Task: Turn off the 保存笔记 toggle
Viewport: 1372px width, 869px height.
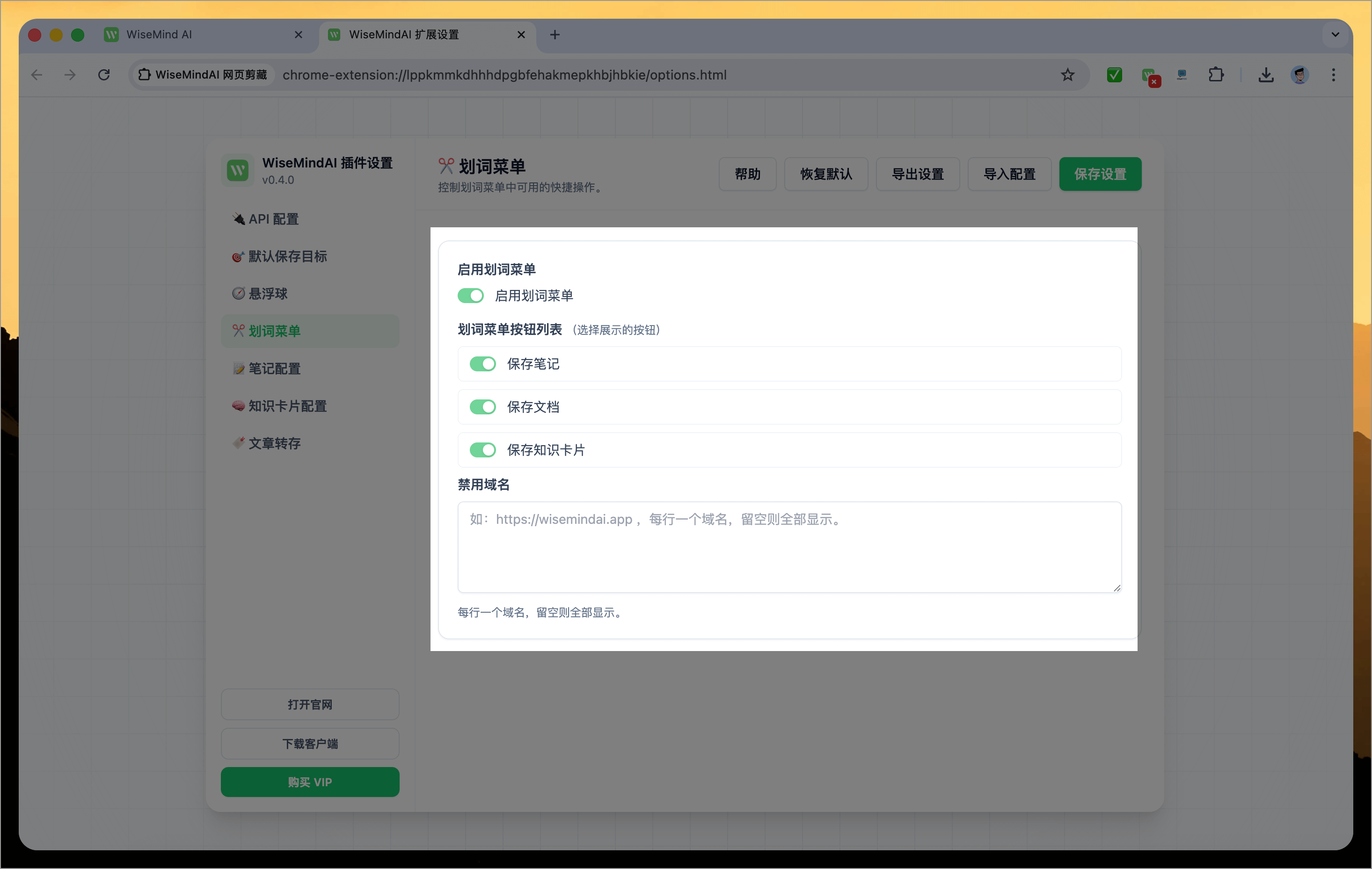Action: coord(482,364)
